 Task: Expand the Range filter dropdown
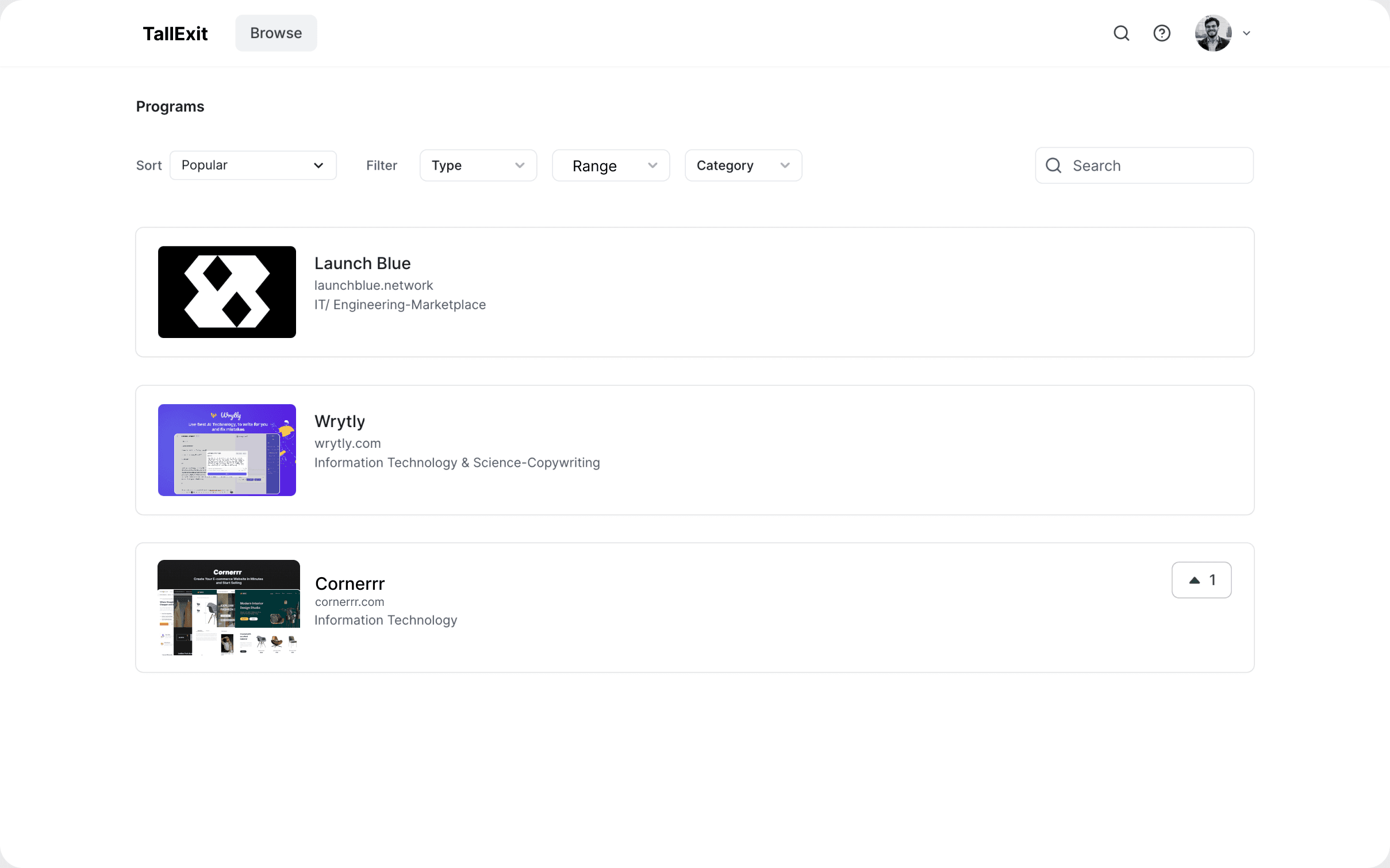[611, 165]
